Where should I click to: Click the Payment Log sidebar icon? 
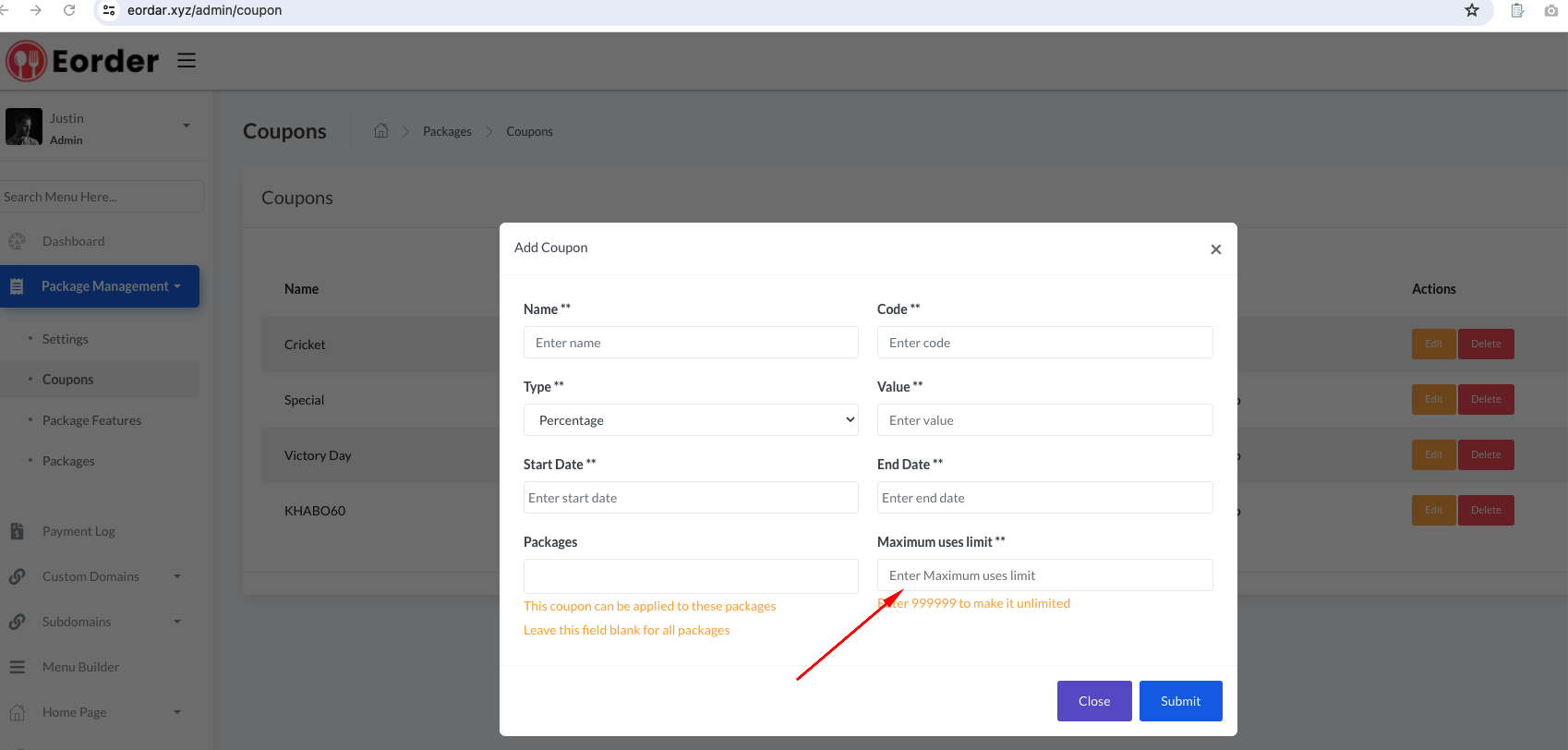point(17,531)
